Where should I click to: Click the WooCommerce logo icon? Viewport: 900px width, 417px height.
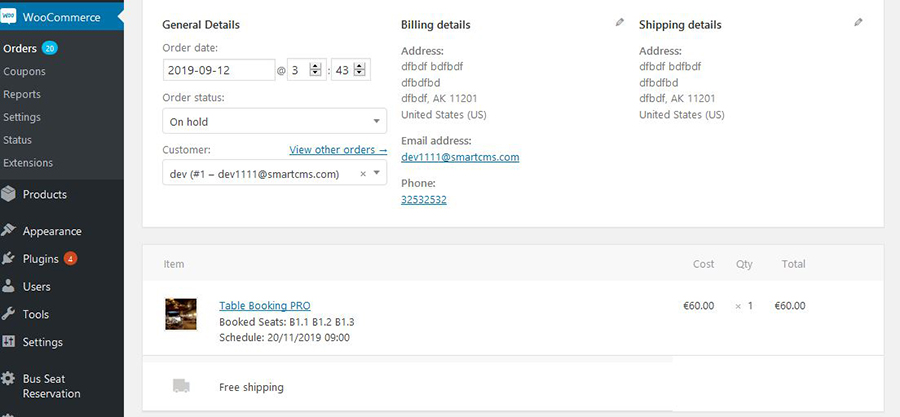[10, 17]
